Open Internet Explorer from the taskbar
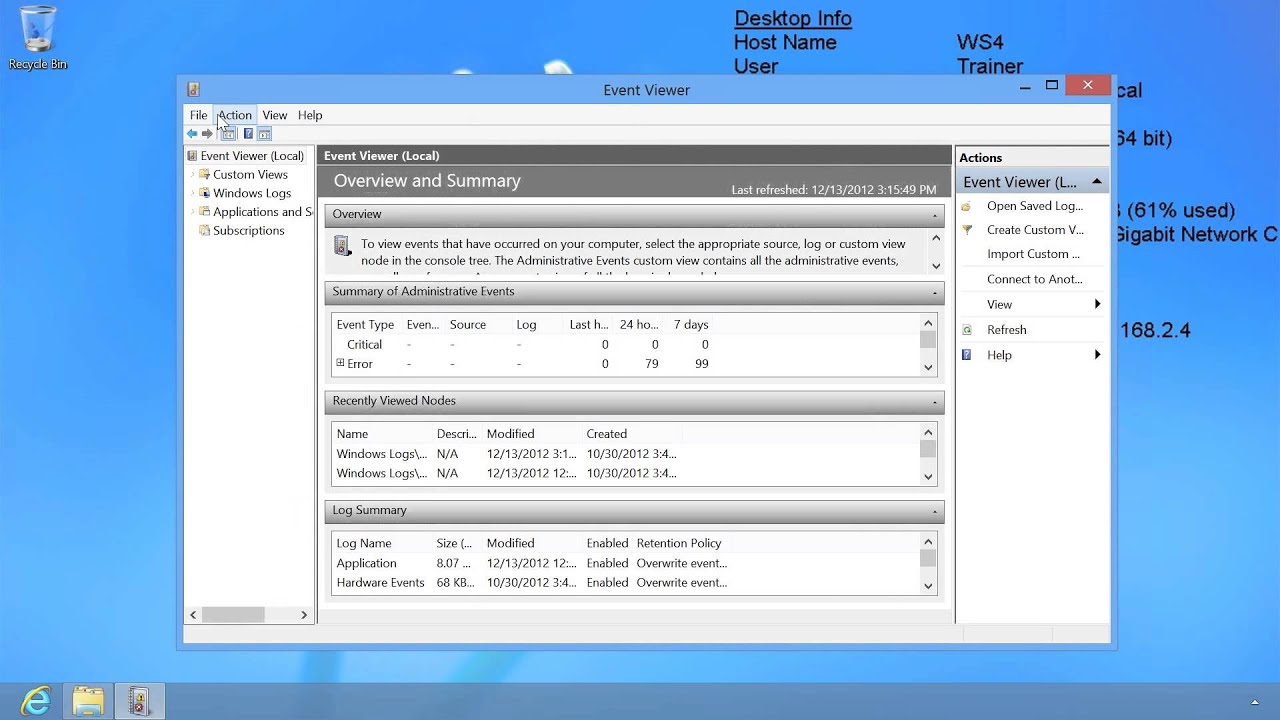Image resolution: width=1280 pixels, height=720 pixels. point(36,701)
